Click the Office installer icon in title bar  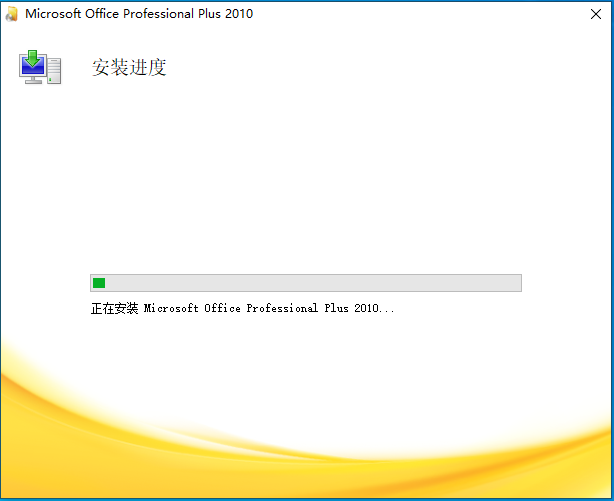tap(12, 14)
